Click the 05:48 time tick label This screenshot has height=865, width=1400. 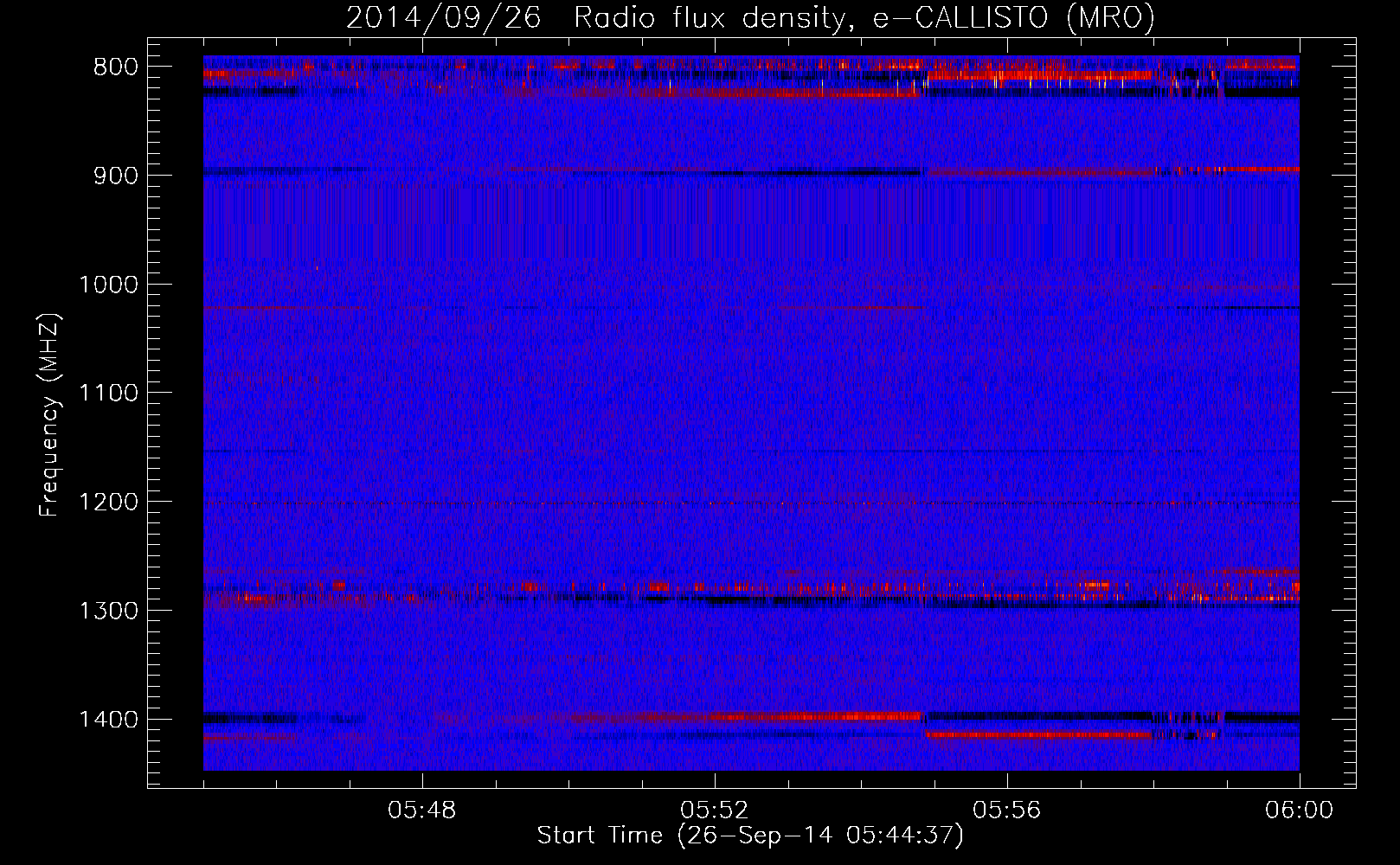tap(422, 811)
